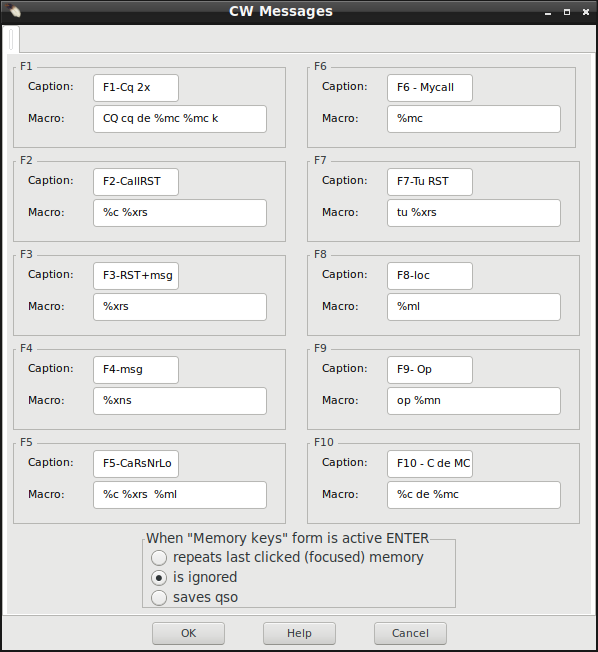This screenshot has height=652, width=598.
Task: Click the F5 caption field 'F5-CaRsNrLo'
Action: point(136,464)
